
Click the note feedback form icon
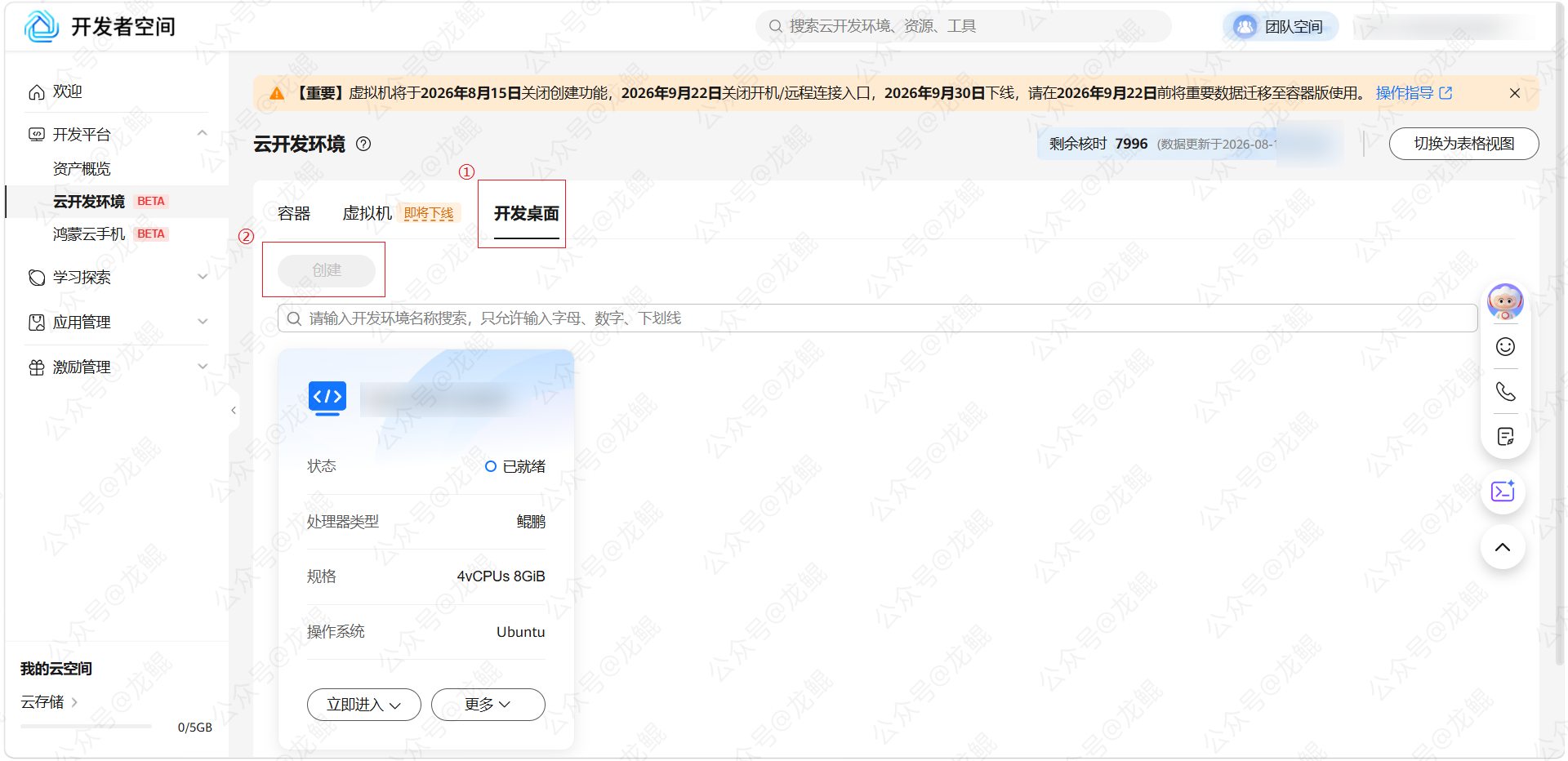tap(1505, 436)
